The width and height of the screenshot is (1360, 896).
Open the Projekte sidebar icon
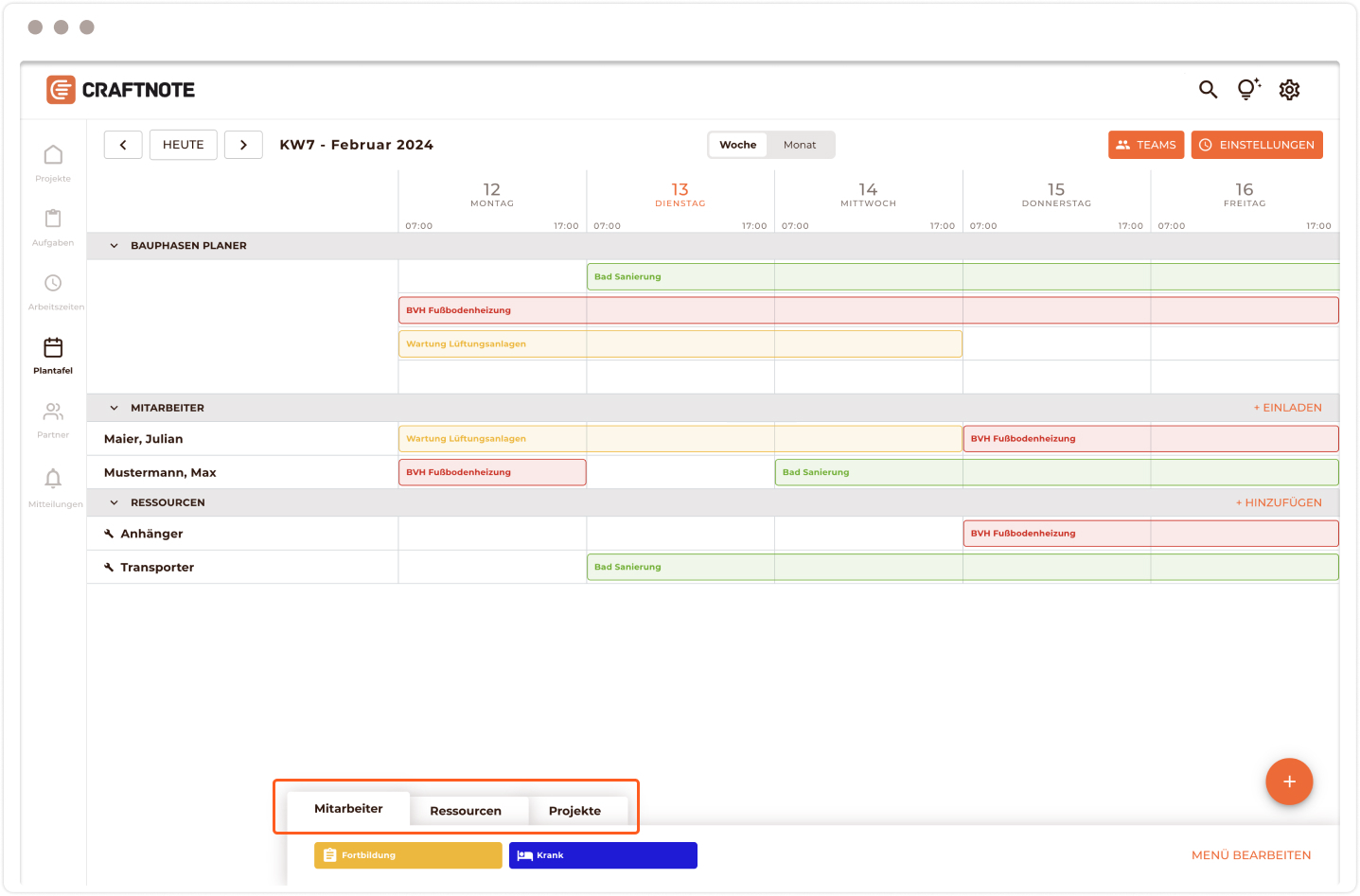click(53, 155)
